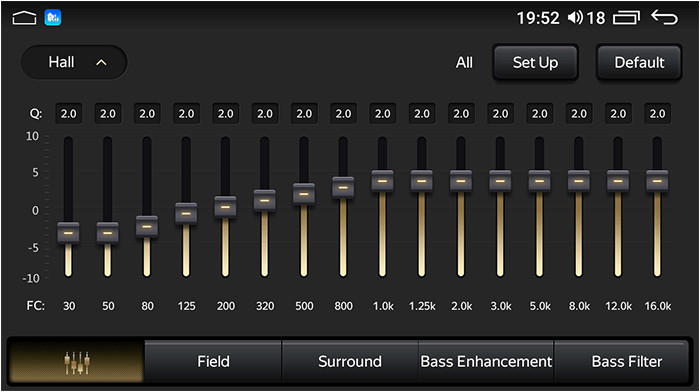Click the 500 Hz slider handle
Screen dimensions: 700x392
304,194
